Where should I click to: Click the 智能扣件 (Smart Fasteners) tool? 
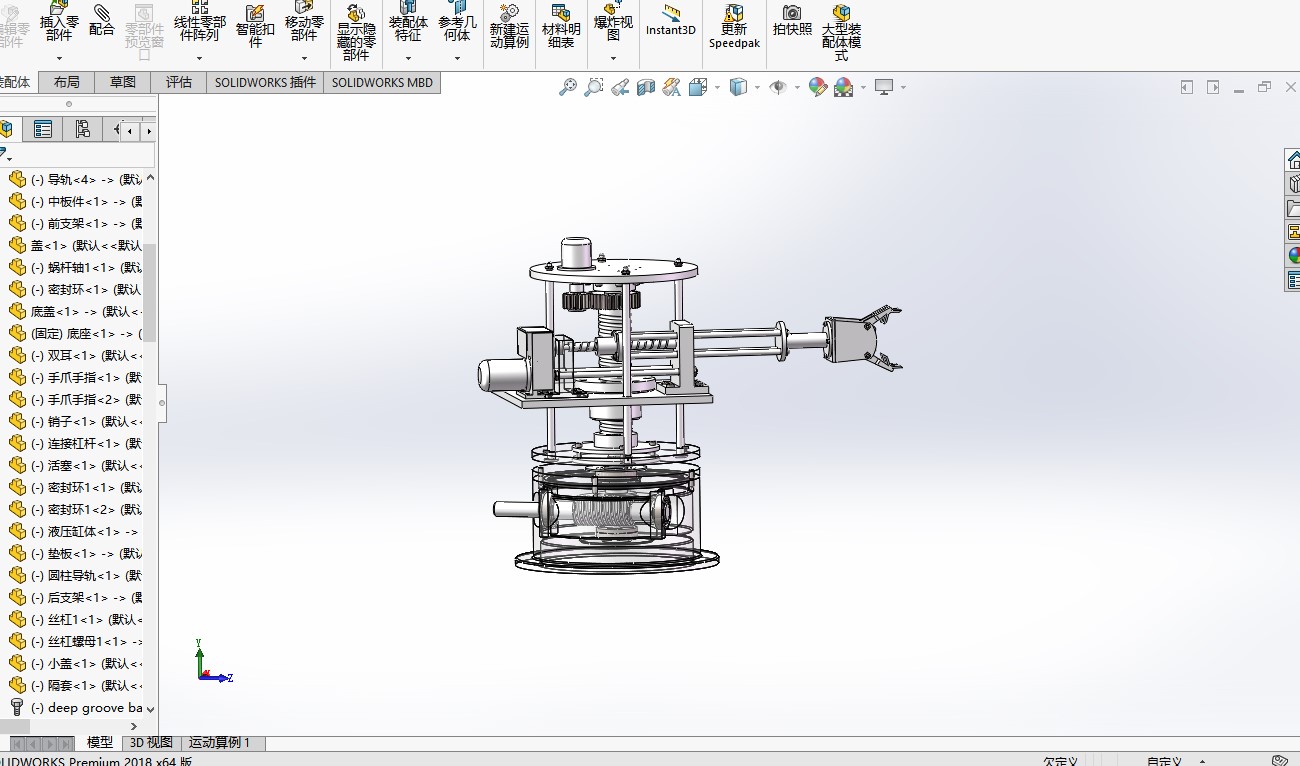[255, 26]
